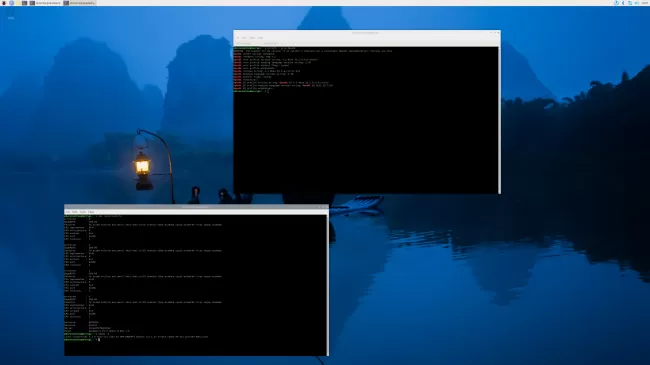
Task: Open the file manager folder icon
Action: 18,3
